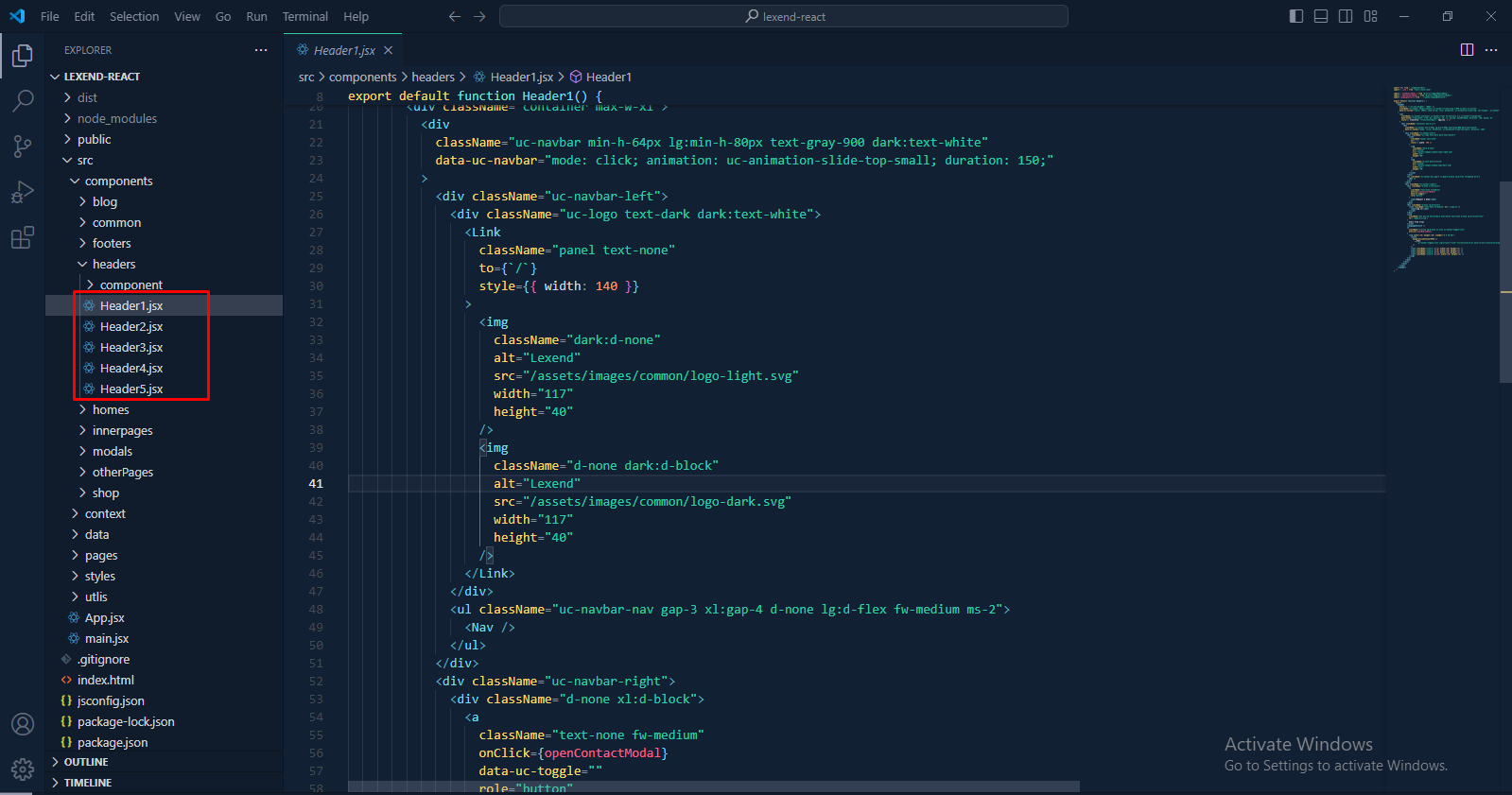The image size is (1512, 795).
Task: Open the Search view in activity bar
Action: tap(23, 100)
